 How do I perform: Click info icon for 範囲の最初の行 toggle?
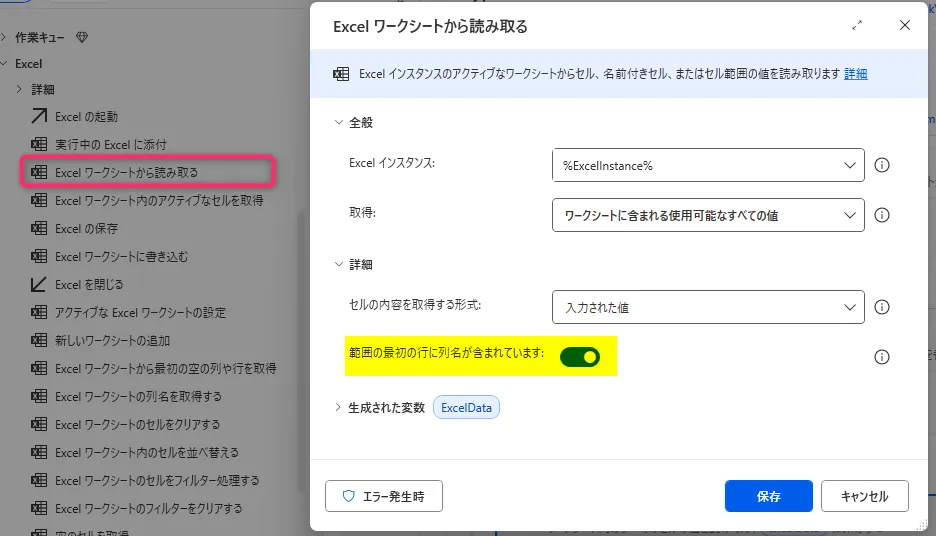tap(882, 356)
